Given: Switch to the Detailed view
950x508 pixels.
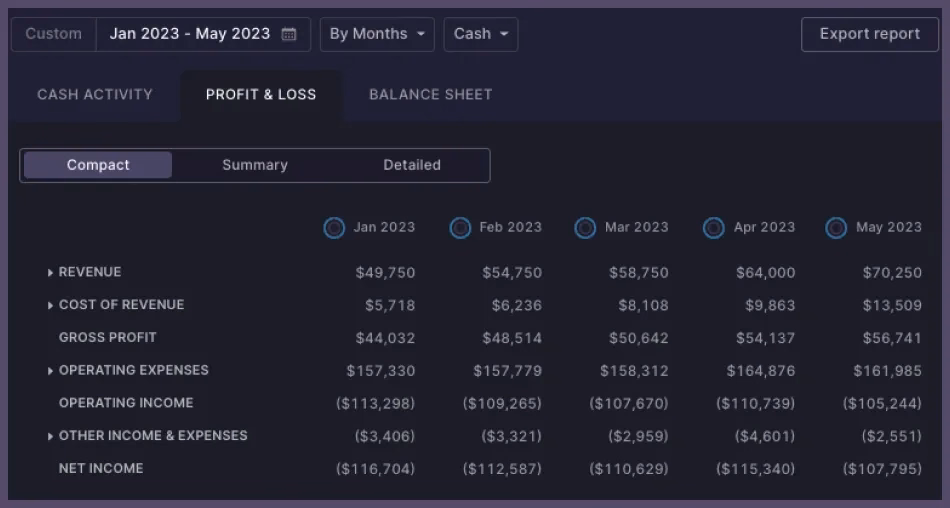Looking at the screenshot, I should pyautogui.click(x=412, y=165).
